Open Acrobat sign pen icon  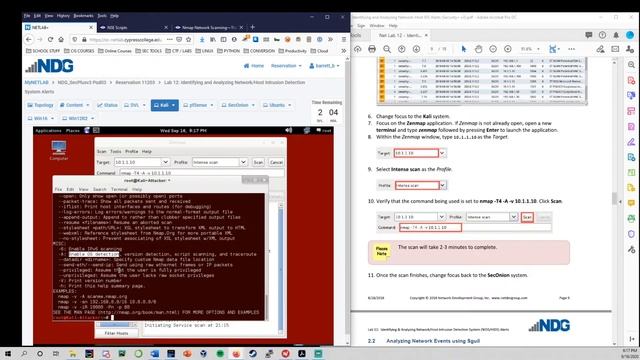(600, 49)
